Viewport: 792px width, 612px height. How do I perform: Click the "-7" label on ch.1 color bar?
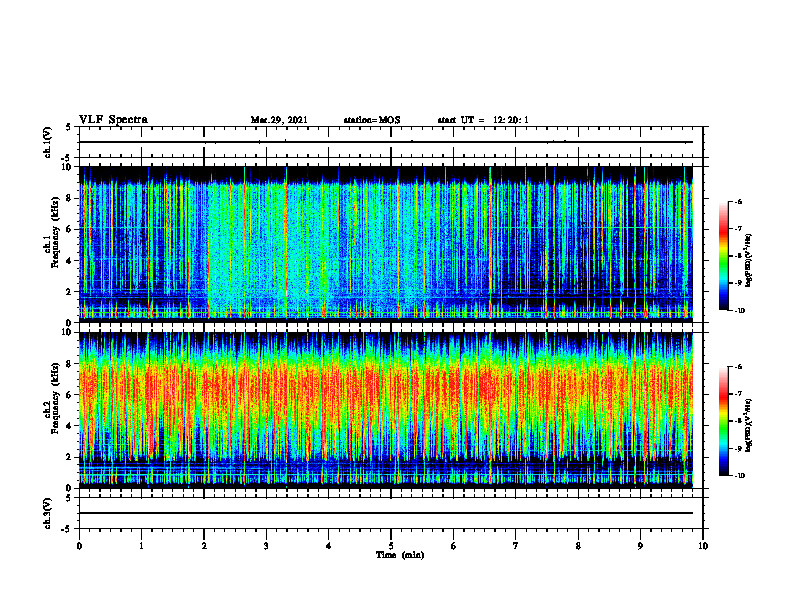pos(739,229)
